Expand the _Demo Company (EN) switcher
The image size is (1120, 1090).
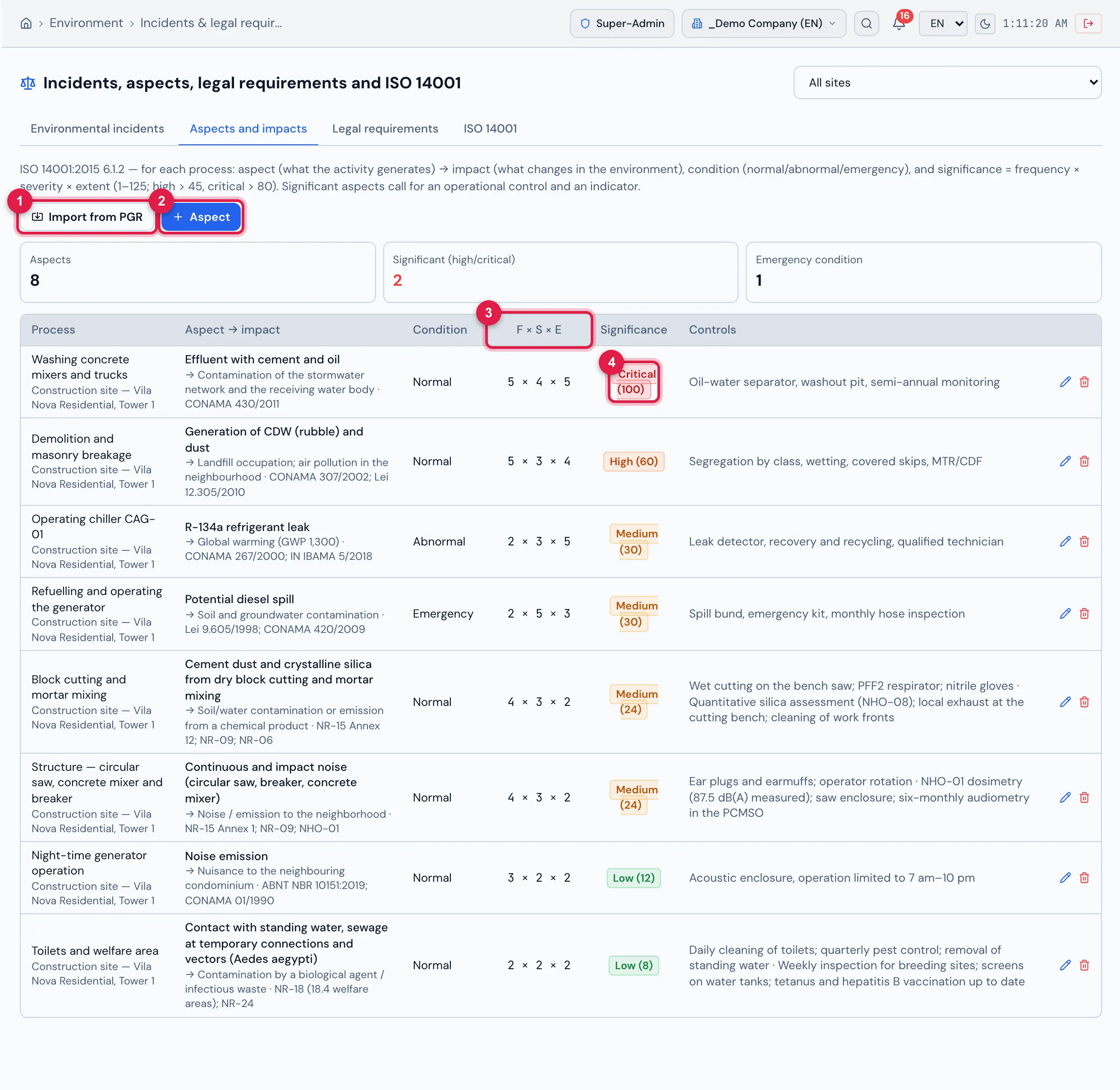(764, 23)
